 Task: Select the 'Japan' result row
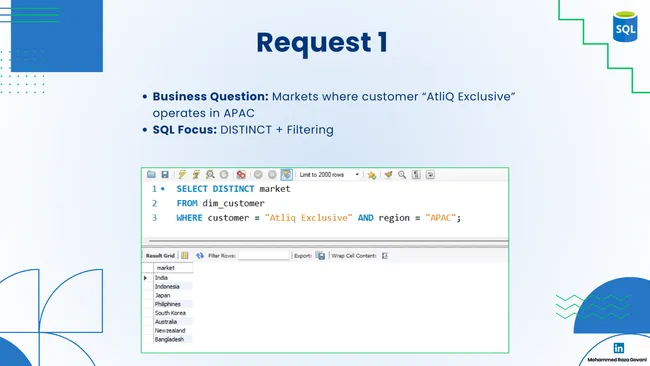[173, 295]
